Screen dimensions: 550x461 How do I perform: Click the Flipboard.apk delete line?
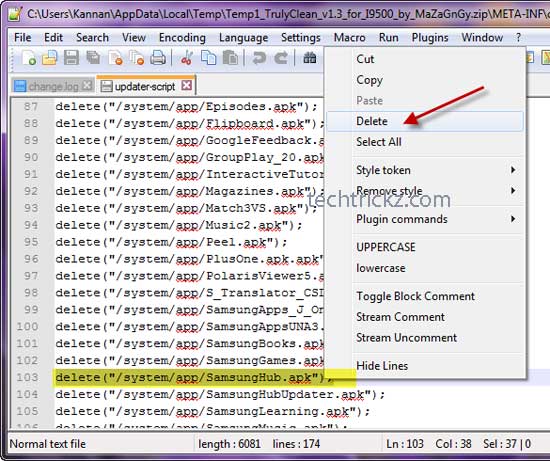point(190,123)
